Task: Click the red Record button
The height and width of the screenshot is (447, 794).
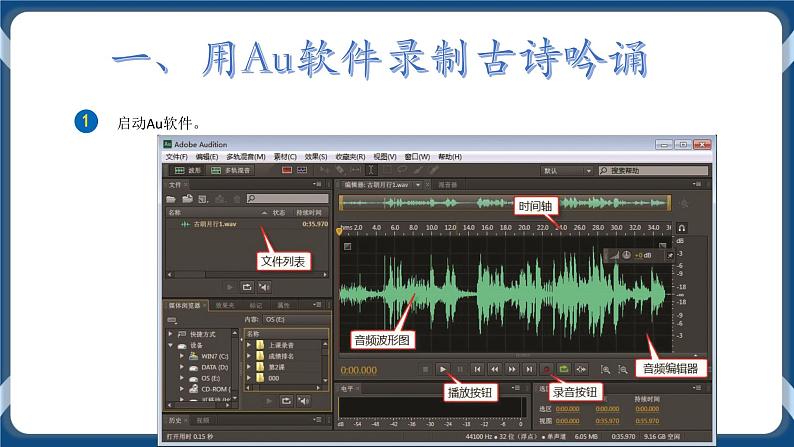Action: tap(547, 370)
